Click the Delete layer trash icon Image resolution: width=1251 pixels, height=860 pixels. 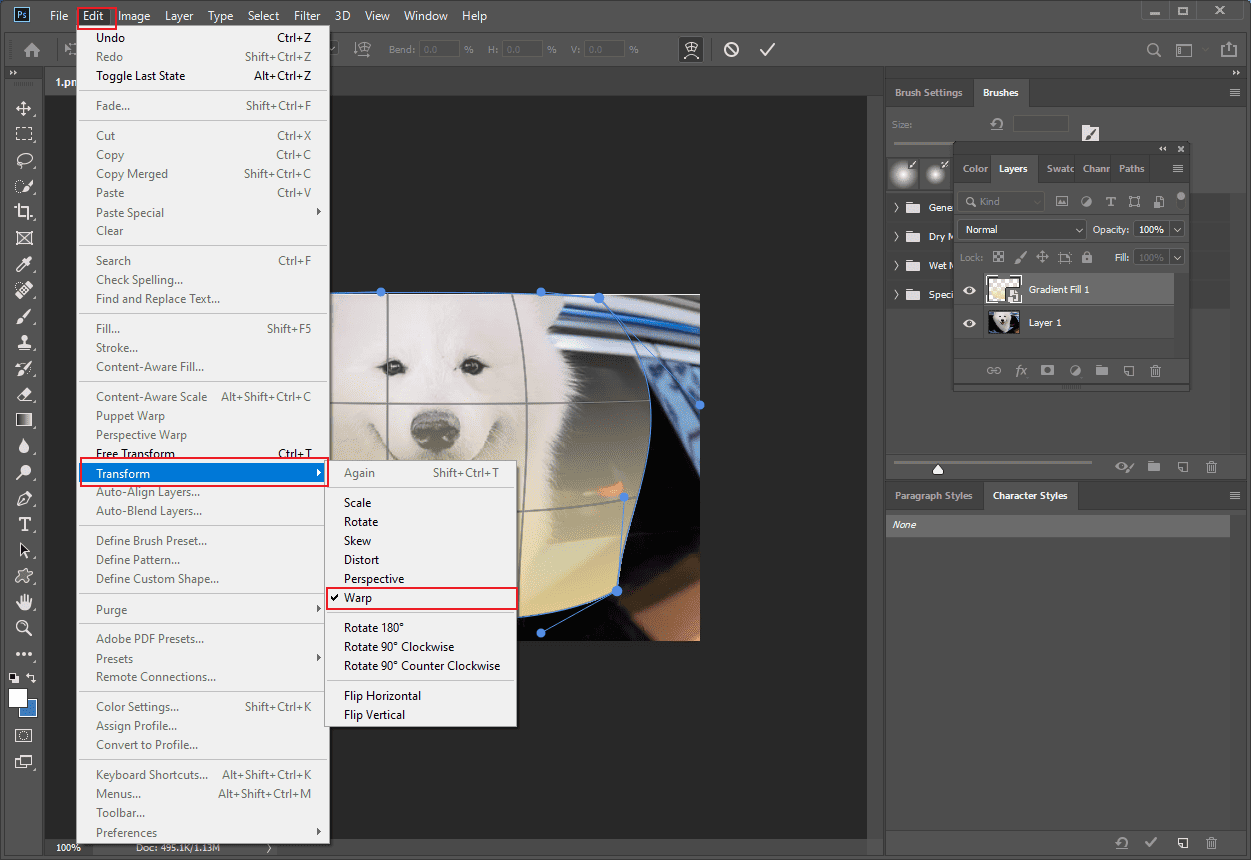tap(1155, 370)
